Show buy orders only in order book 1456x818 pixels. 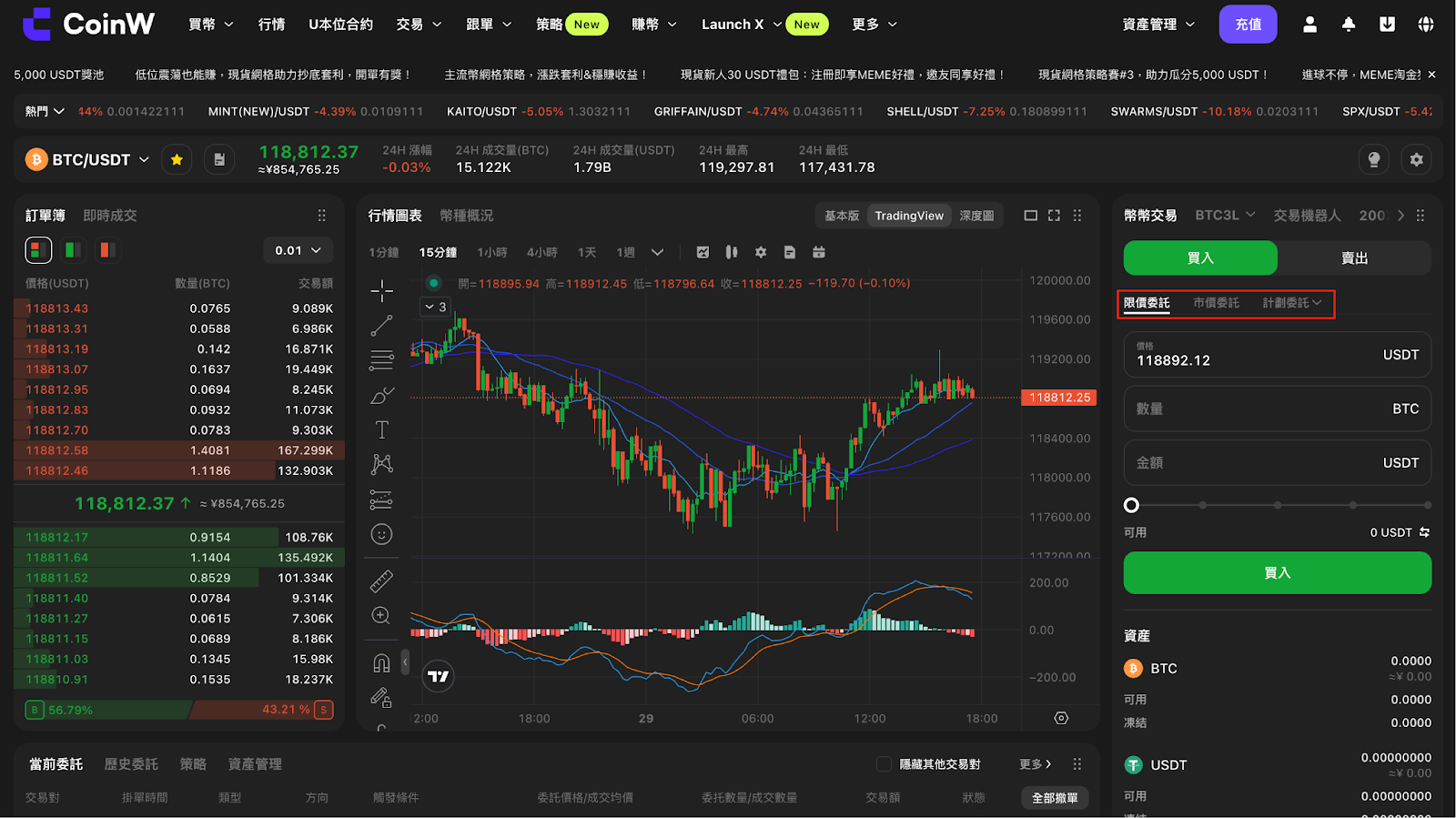[73, 250]
